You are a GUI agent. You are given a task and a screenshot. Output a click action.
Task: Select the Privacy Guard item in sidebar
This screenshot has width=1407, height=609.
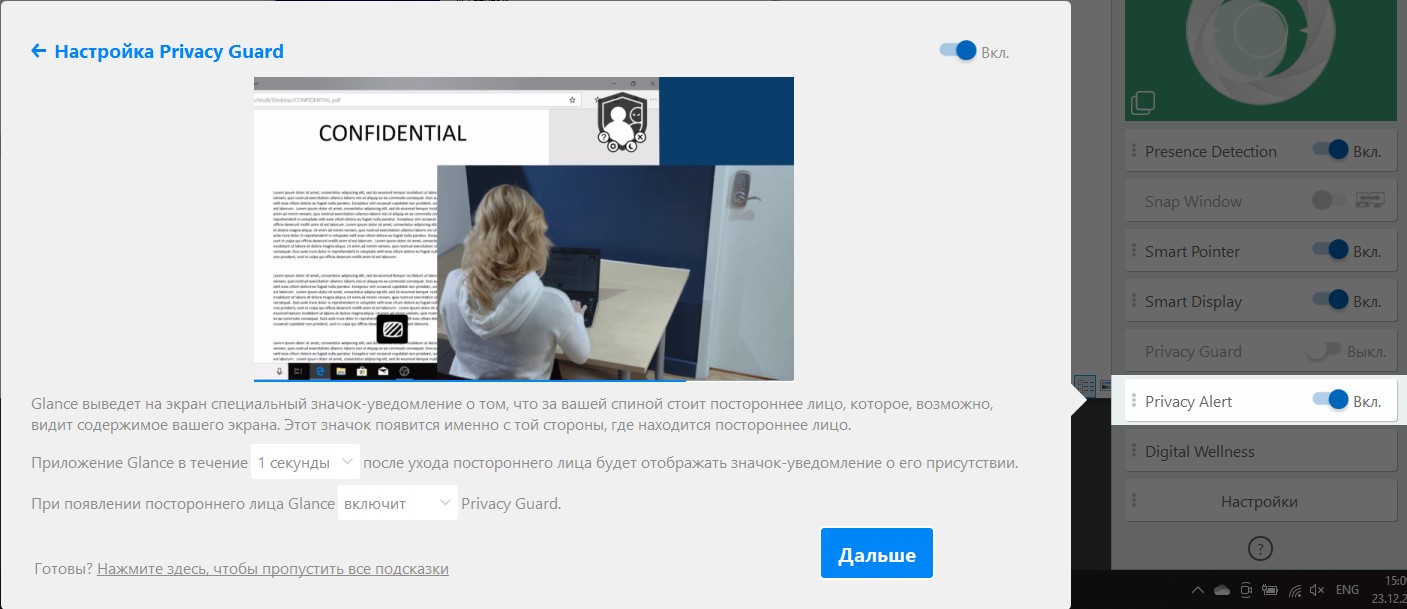click(x=1261, y=351)
